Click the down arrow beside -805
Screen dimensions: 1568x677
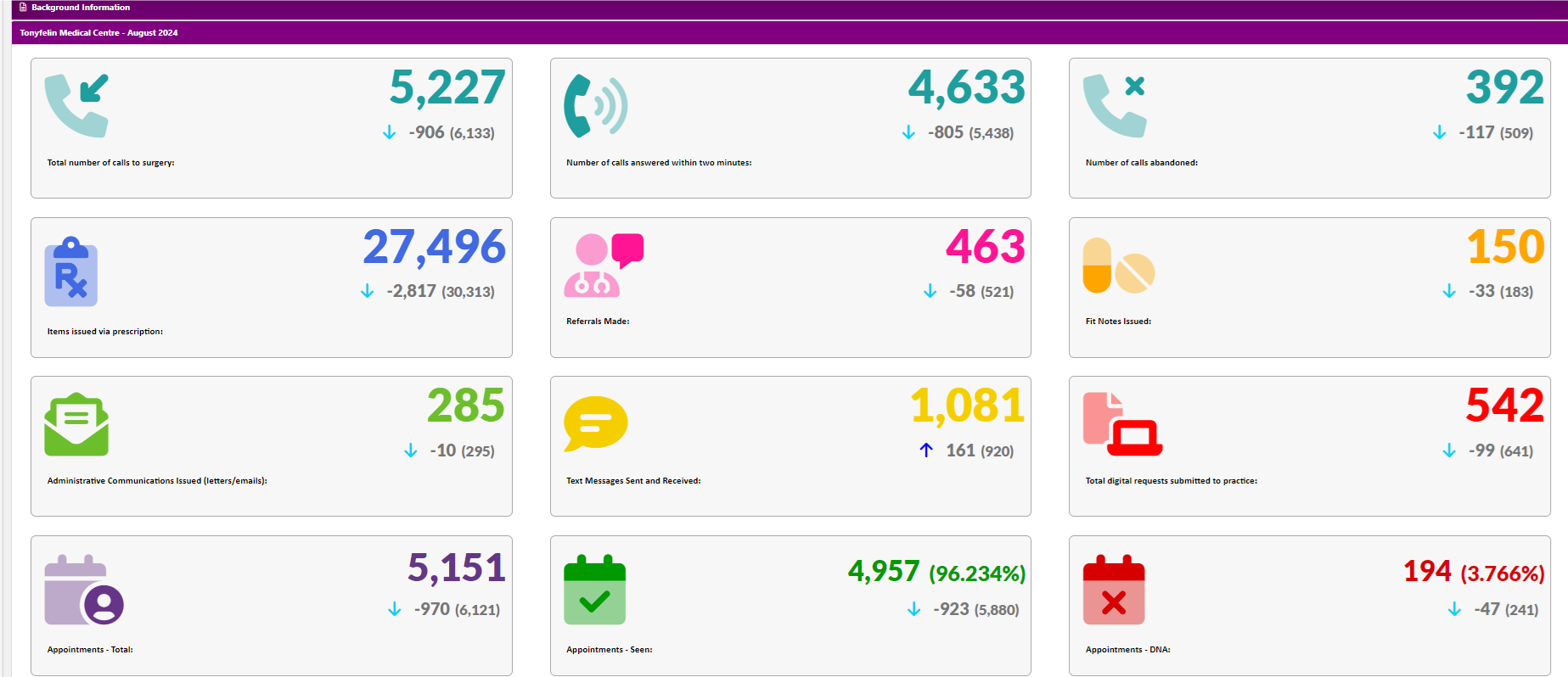[908, 132]
